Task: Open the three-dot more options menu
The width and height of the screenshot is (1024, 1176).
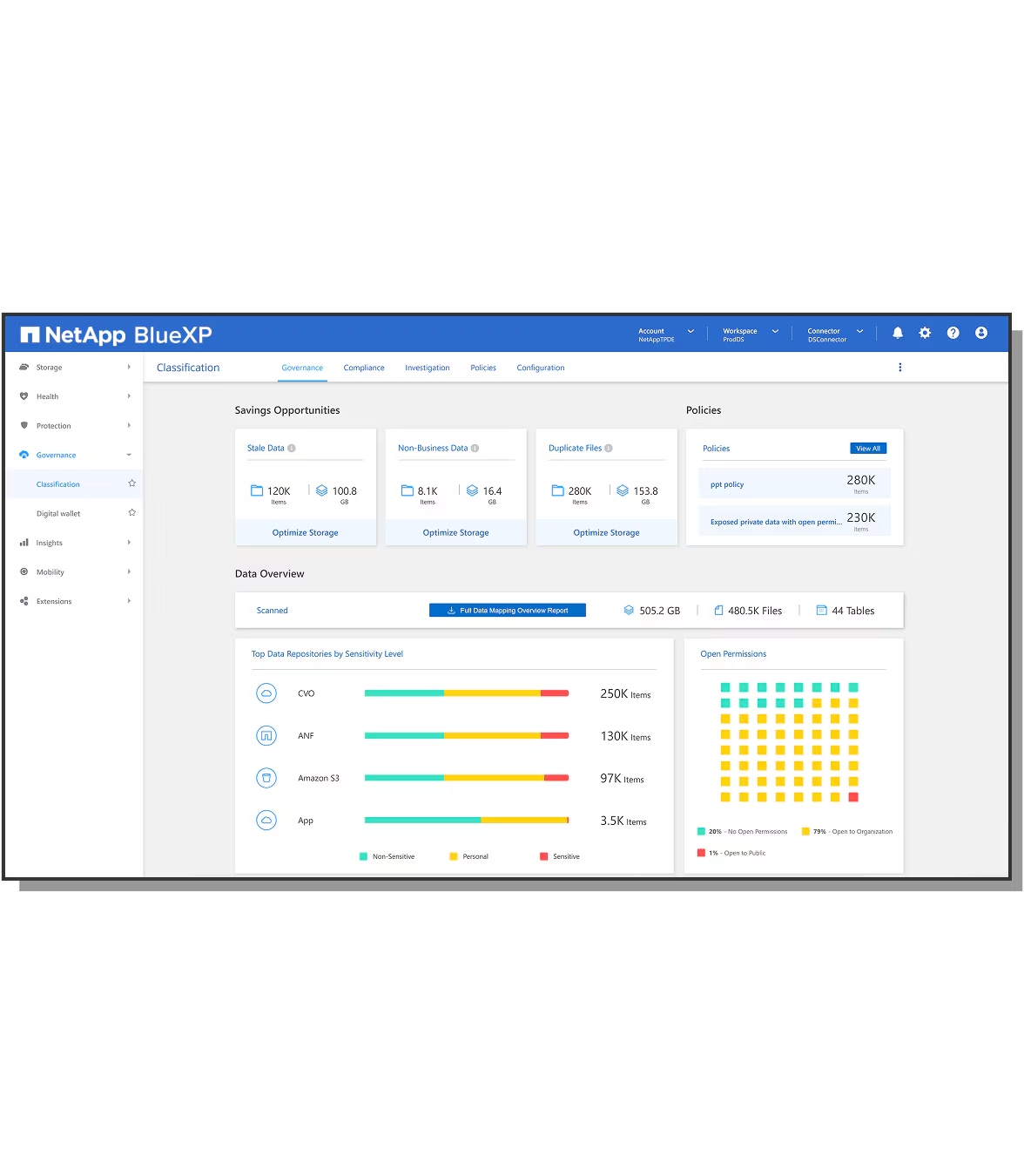Action: coord(900,368)
